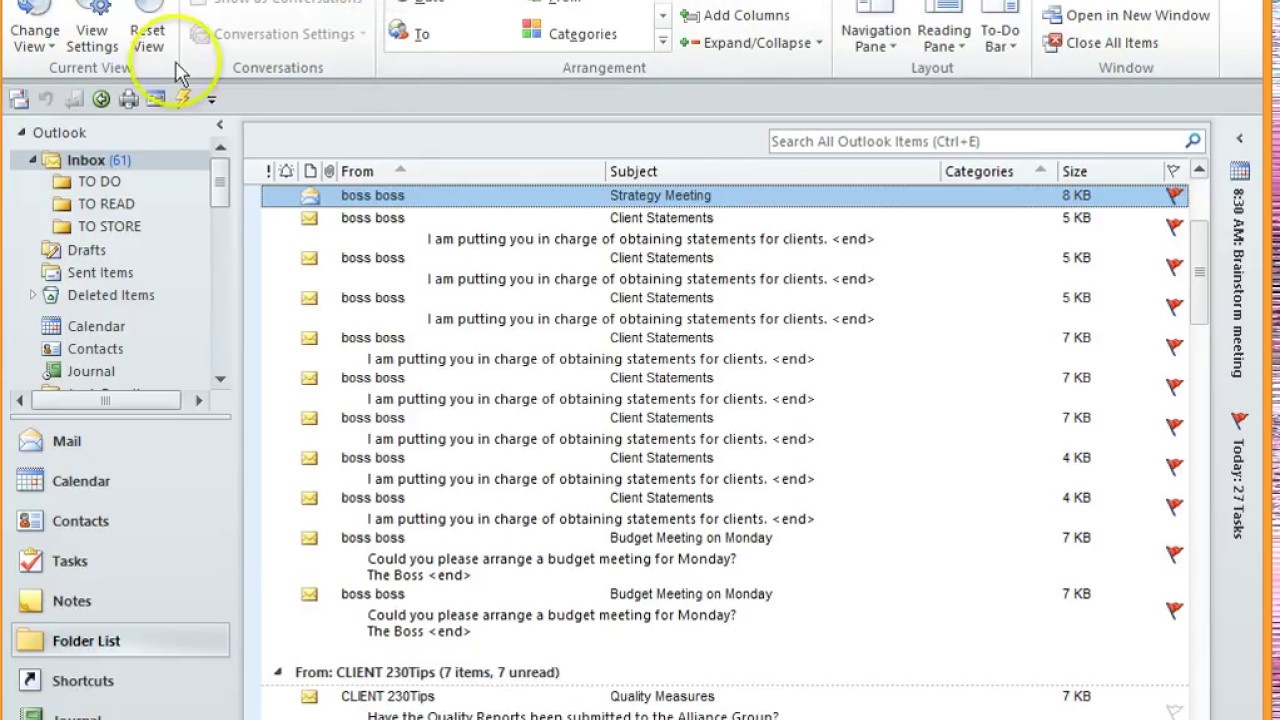
Task: Click the Send/Receive All Folders quick access icon
Action: [19, 98]
